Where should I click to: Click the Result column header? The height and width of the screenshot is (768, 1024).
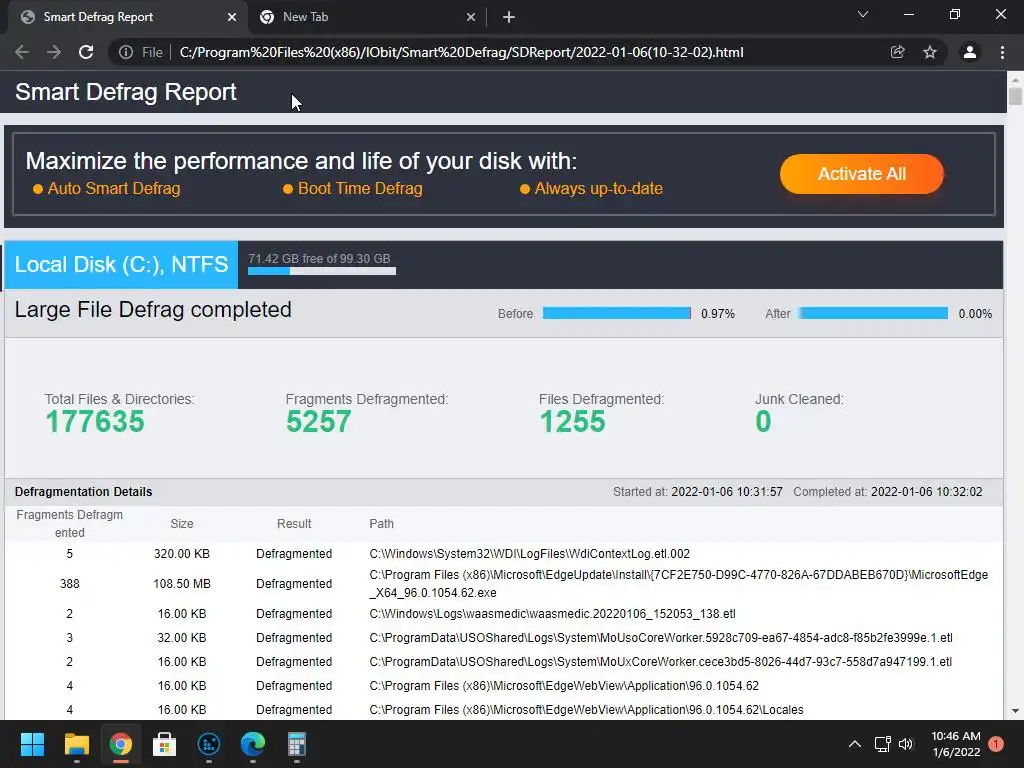point(294,524)
